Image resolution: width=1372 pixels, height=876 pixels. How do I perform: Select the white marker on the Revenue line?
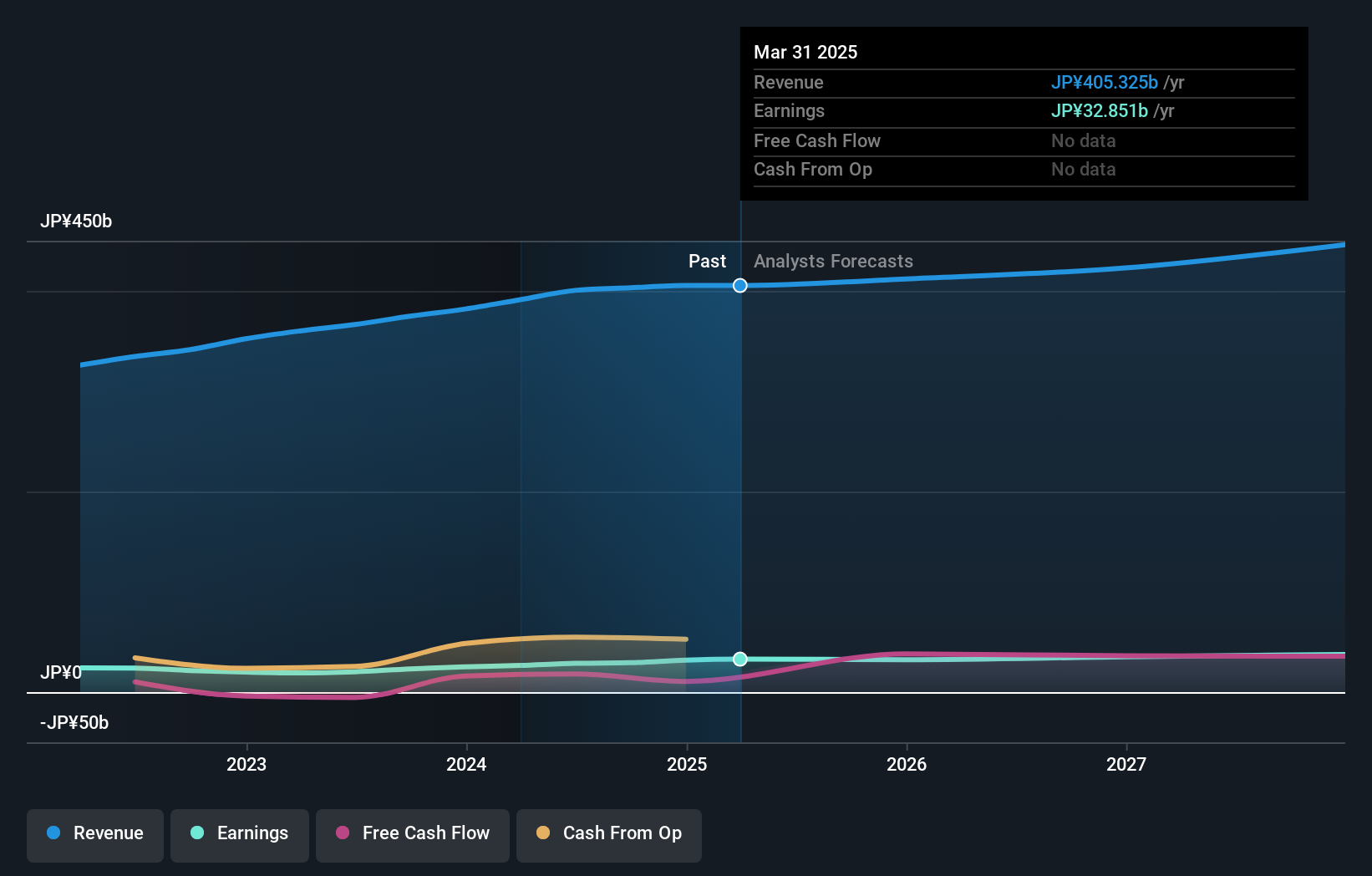coord(739,285)
